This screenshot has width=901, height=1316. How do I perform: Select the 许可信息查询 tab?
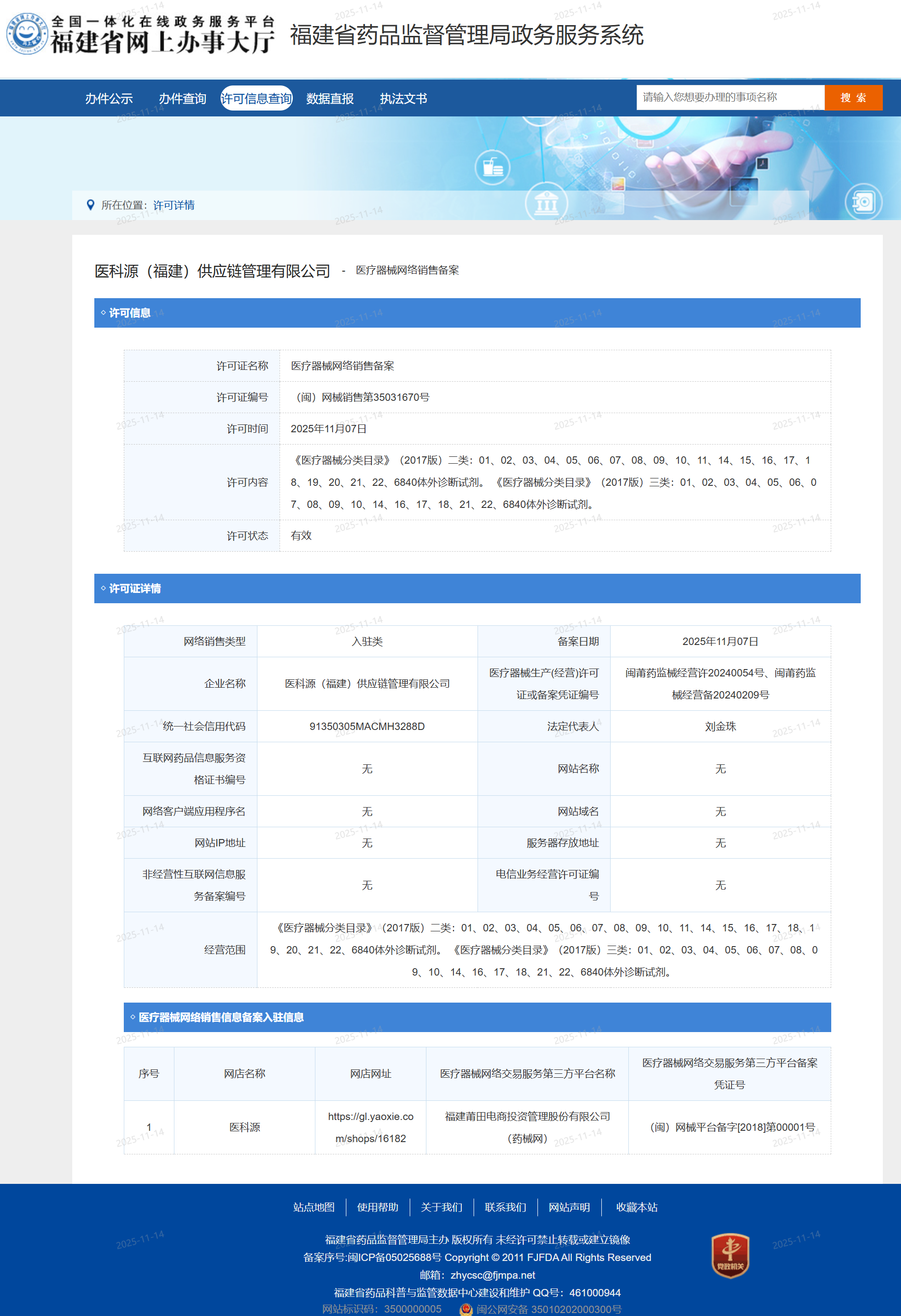[x=256, y=99]
